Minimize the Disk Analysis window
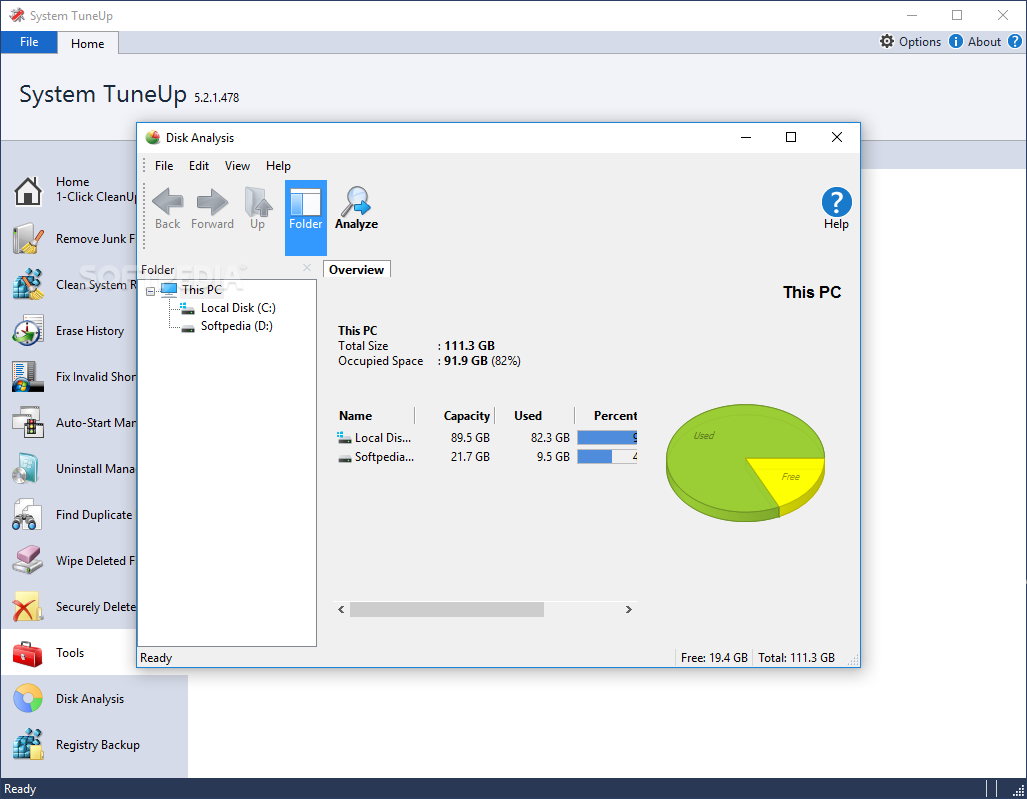 click(746, 137)
